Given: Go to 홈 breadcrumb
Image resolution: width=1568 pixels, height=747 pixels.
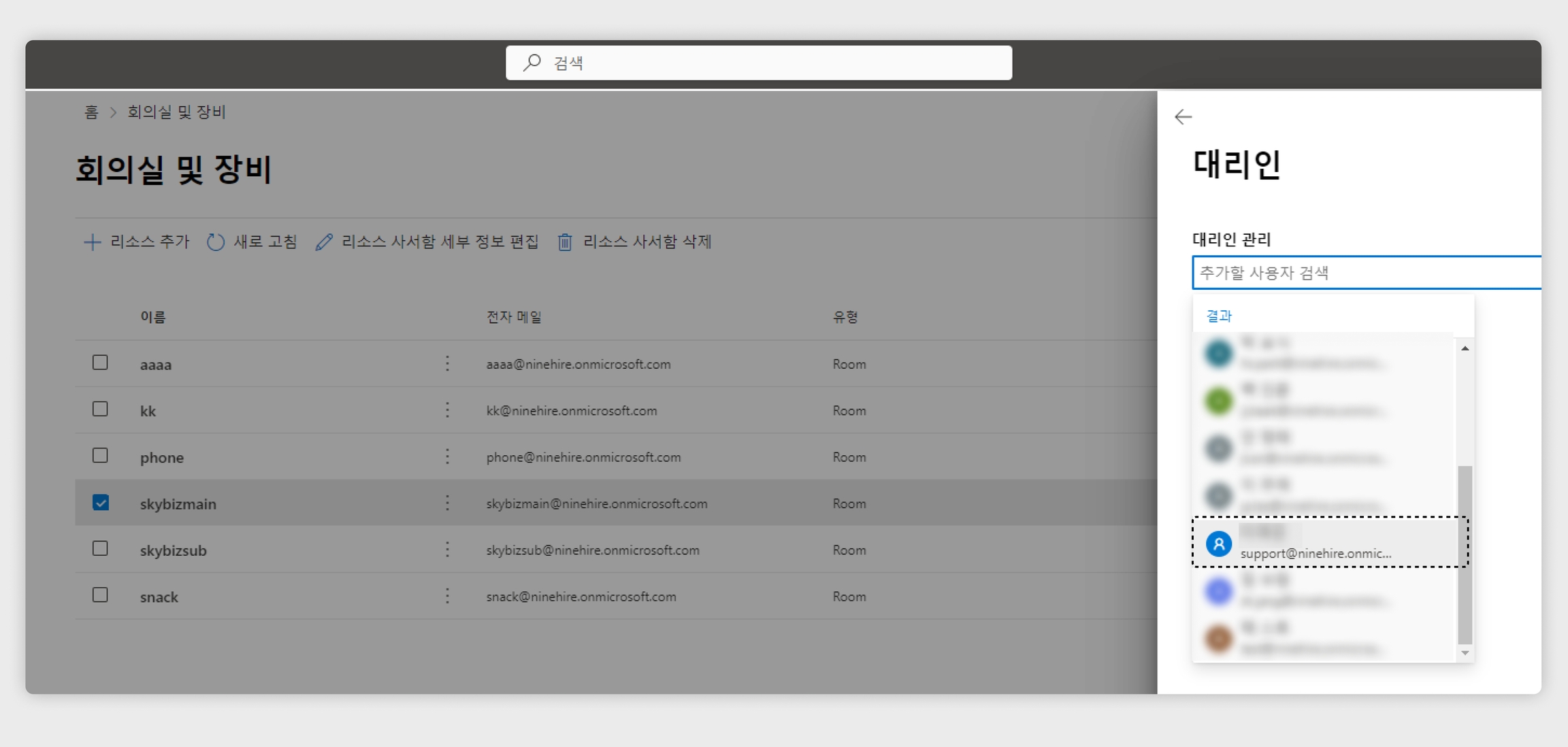Looking at the screenshot, I should [x=91, y=112].
